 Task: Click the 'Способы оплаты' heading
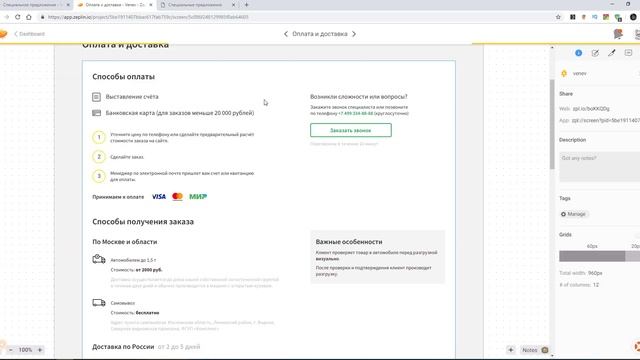click(123, 77)
